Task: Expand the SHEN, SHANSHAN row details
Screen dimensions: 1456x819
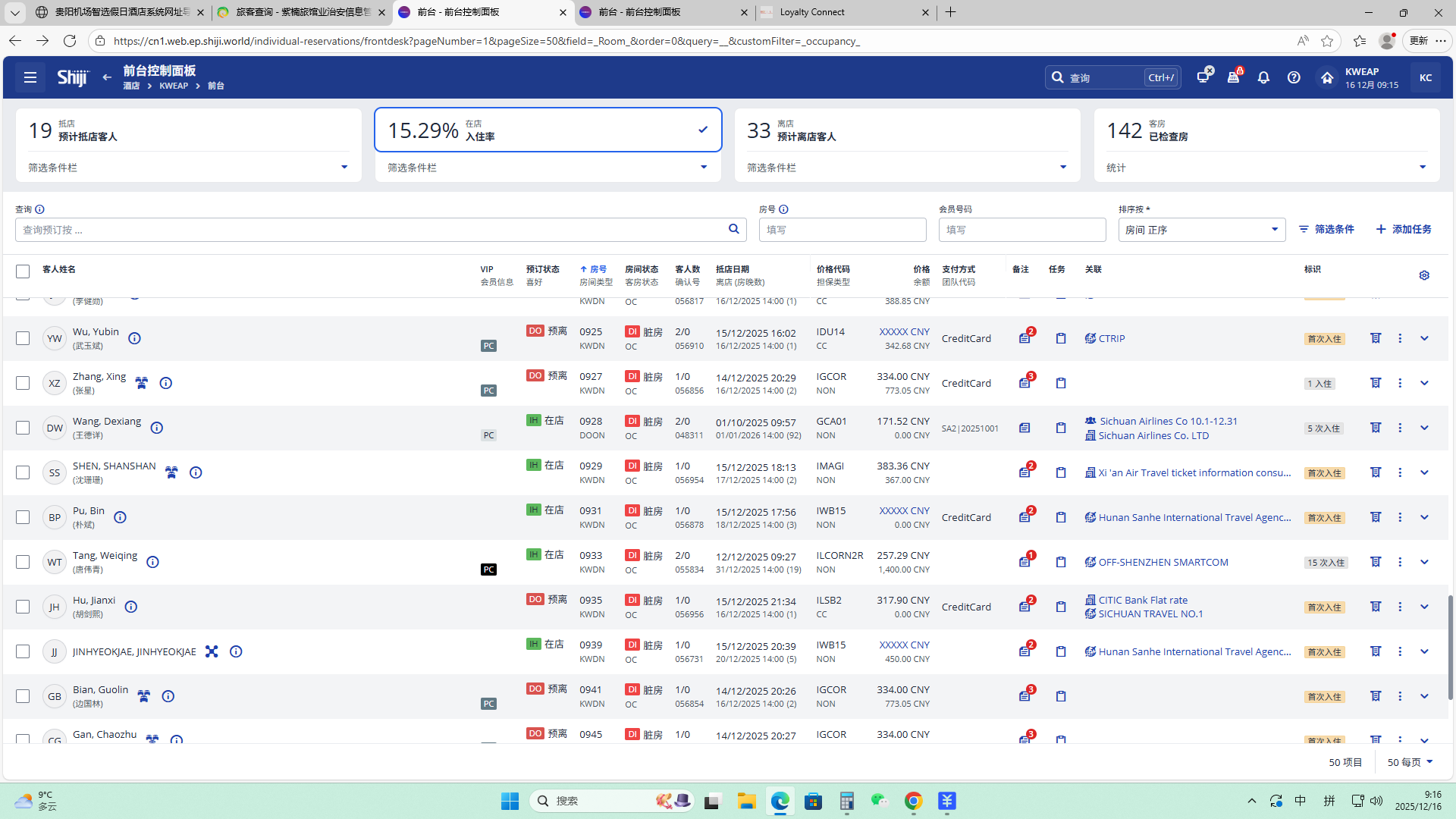Action: click(1424, 472)
